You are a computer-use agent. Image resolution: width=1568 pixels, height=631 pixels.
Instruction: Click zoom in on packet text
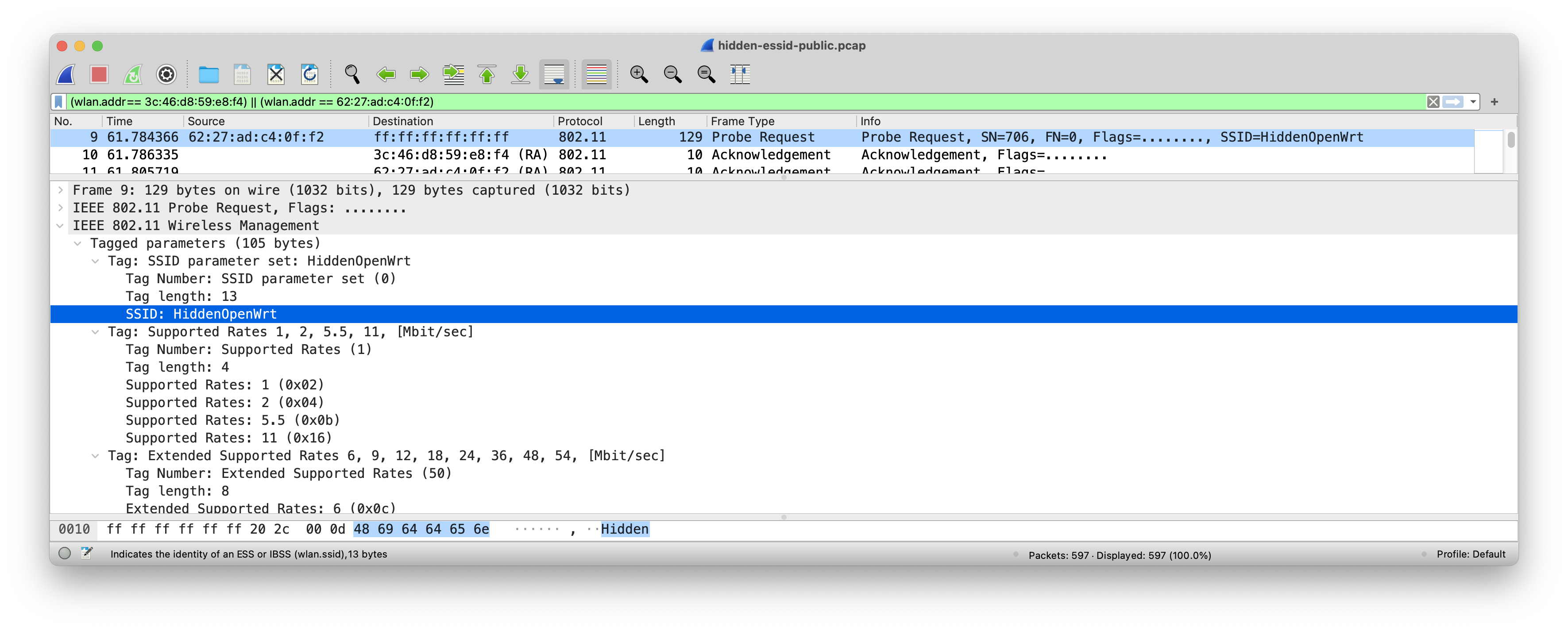coord(638,74)
